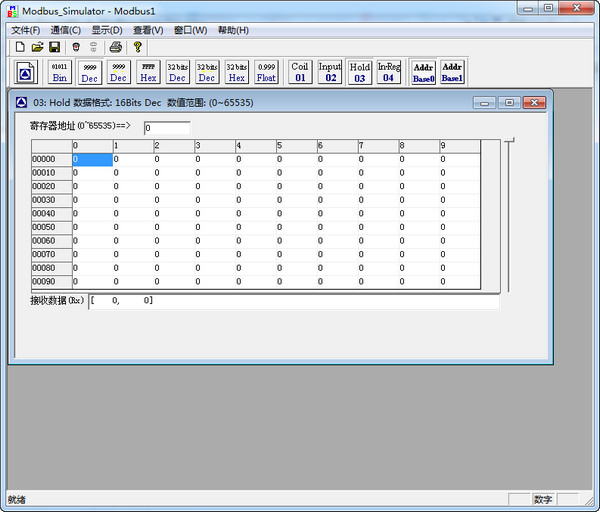Switch to FFFF Hex 16-bit format

(x=148, y=72)
